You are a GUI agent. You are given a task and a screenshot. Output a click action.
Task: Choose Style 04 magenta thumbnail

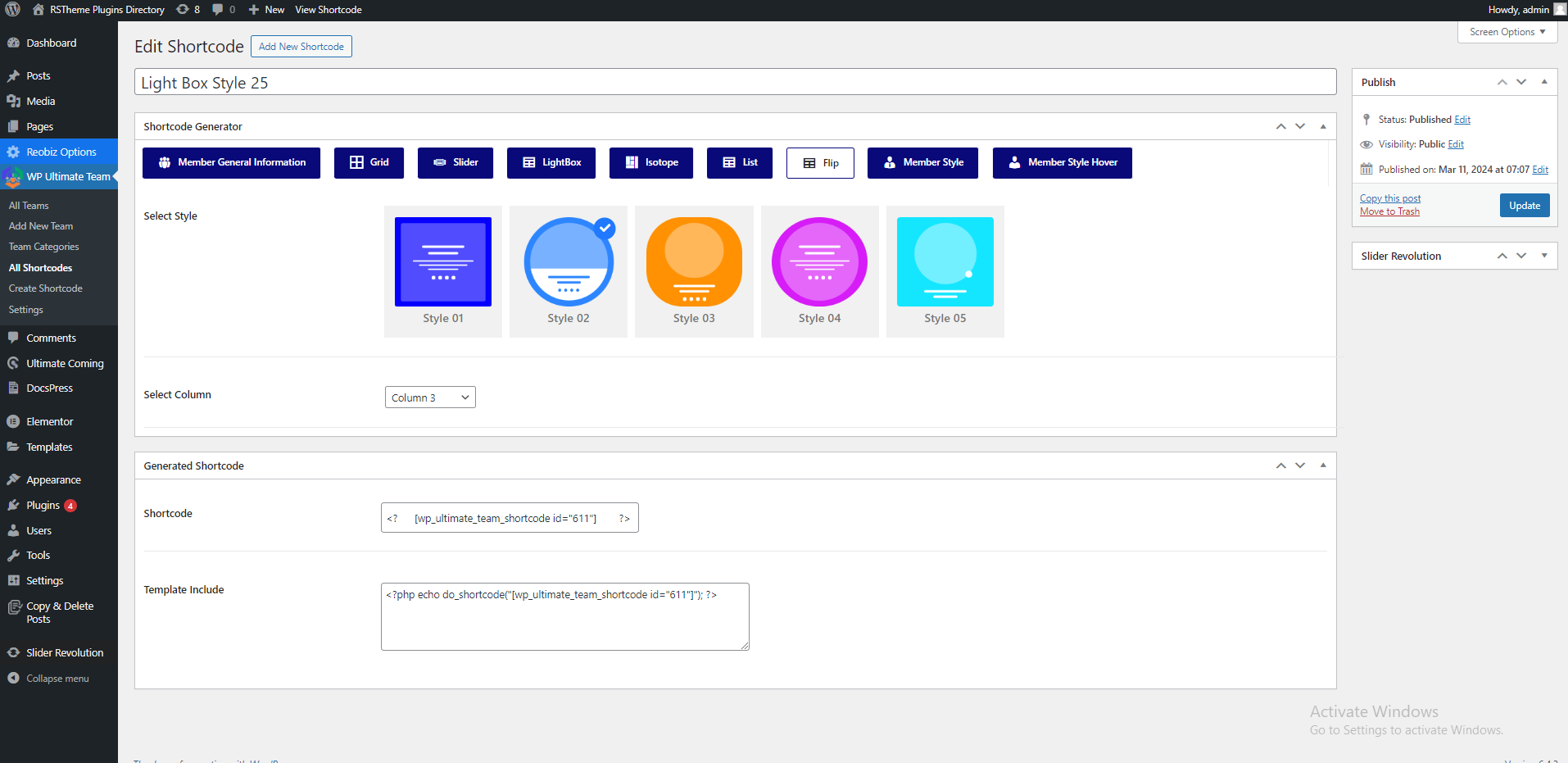coord(819,261)
